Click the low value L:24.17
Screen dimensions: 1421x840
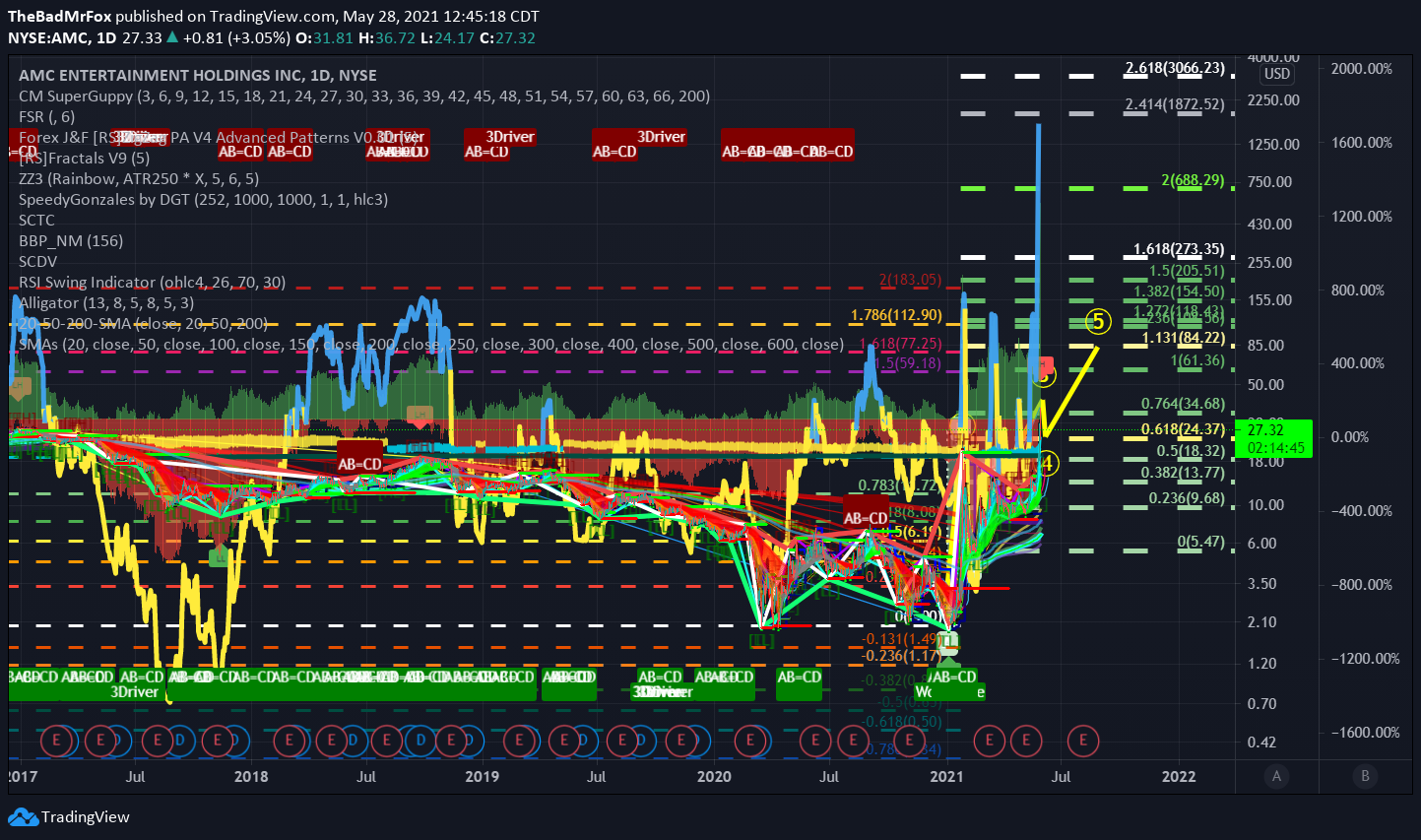click(447, 38)
